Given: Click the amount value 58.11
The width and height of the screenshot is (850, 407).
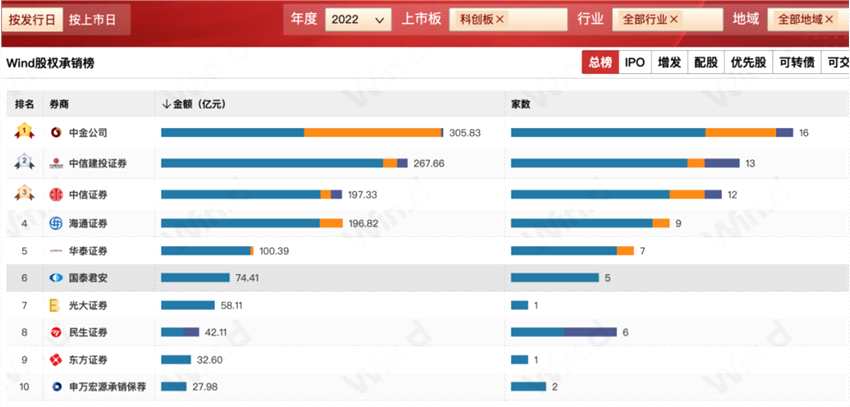Looking at the screenshot, I should [230, 306].
